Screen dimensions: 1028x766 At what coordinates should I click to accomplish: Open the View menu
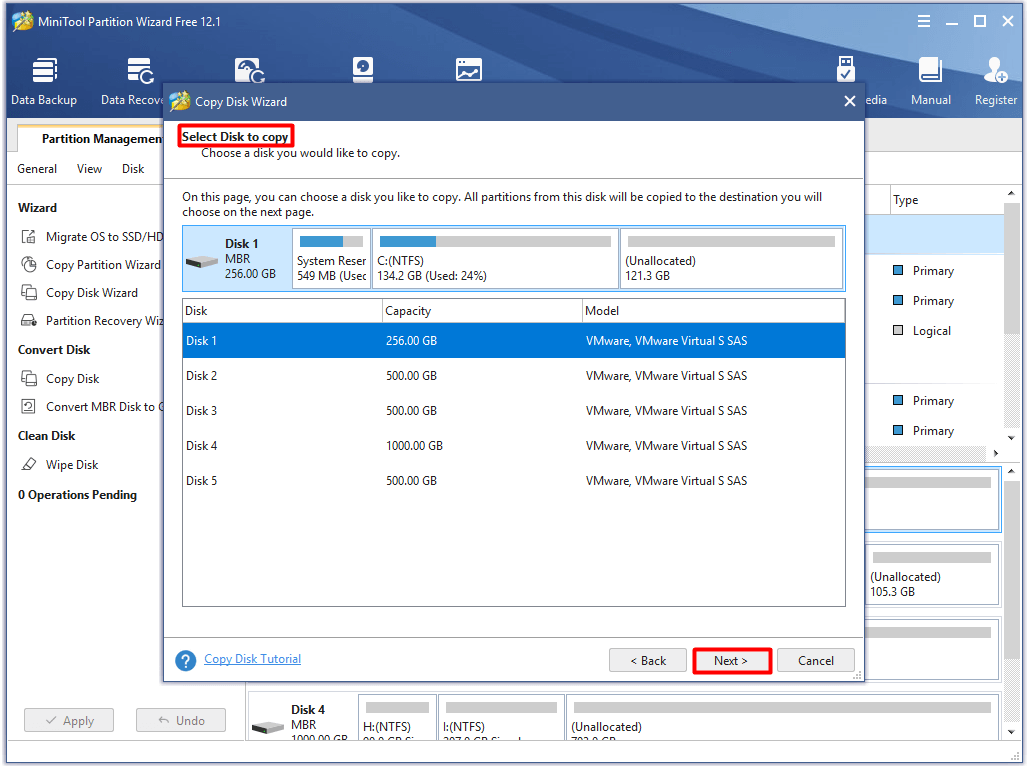[x=89, y=169]
